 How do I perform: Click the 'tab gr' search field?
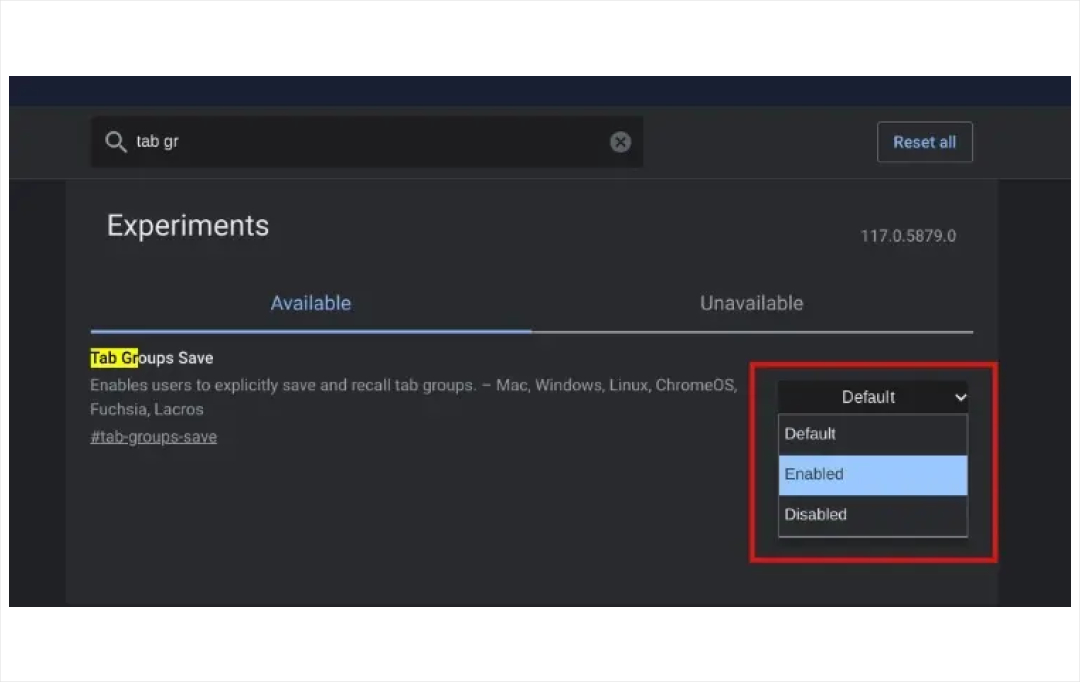367,142
